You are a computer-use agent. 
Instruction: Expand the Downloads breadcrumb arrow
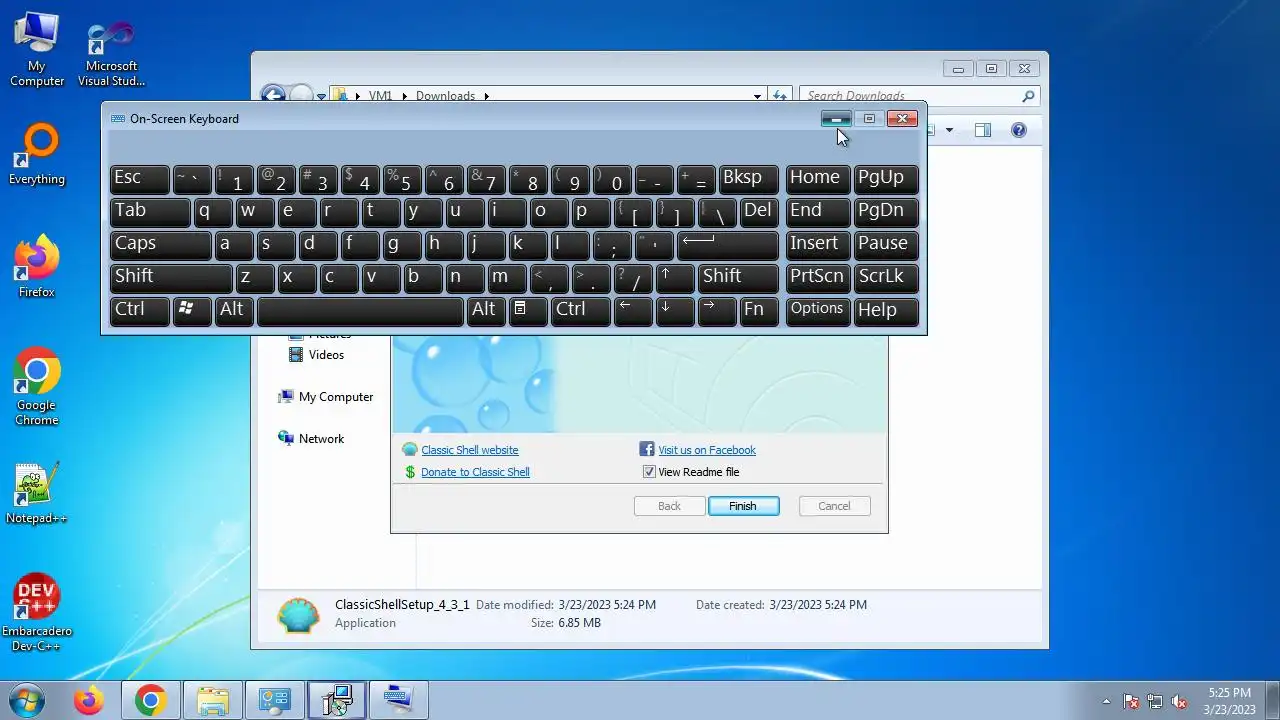tap(487, 96)
